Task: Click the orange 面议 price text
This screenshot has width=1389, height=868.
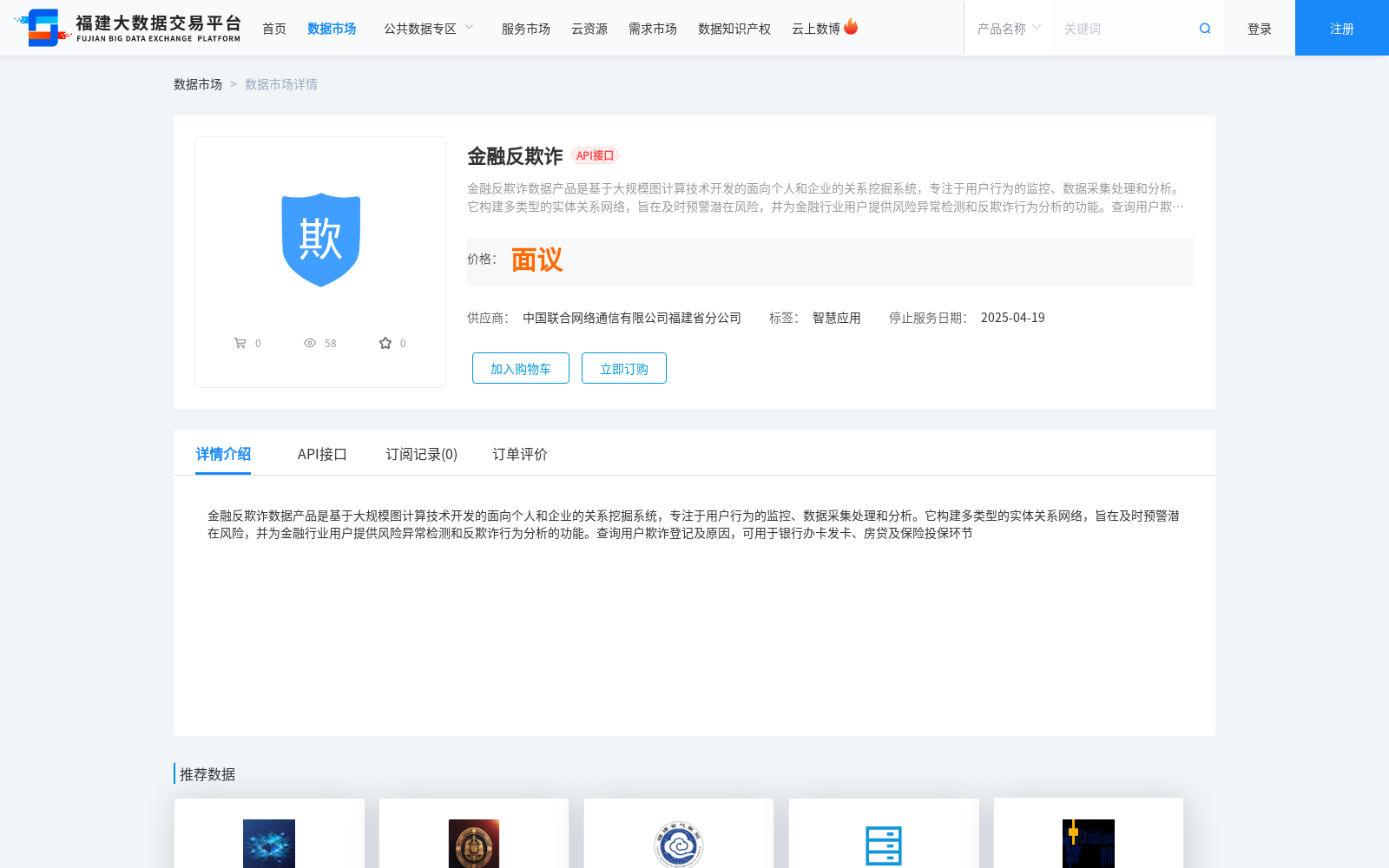Action: [x=537, y=260]
